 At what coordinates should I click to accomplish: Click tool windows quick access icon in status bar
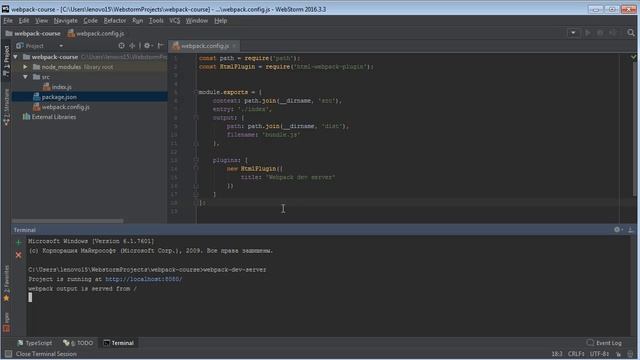[x=9, y=354]
